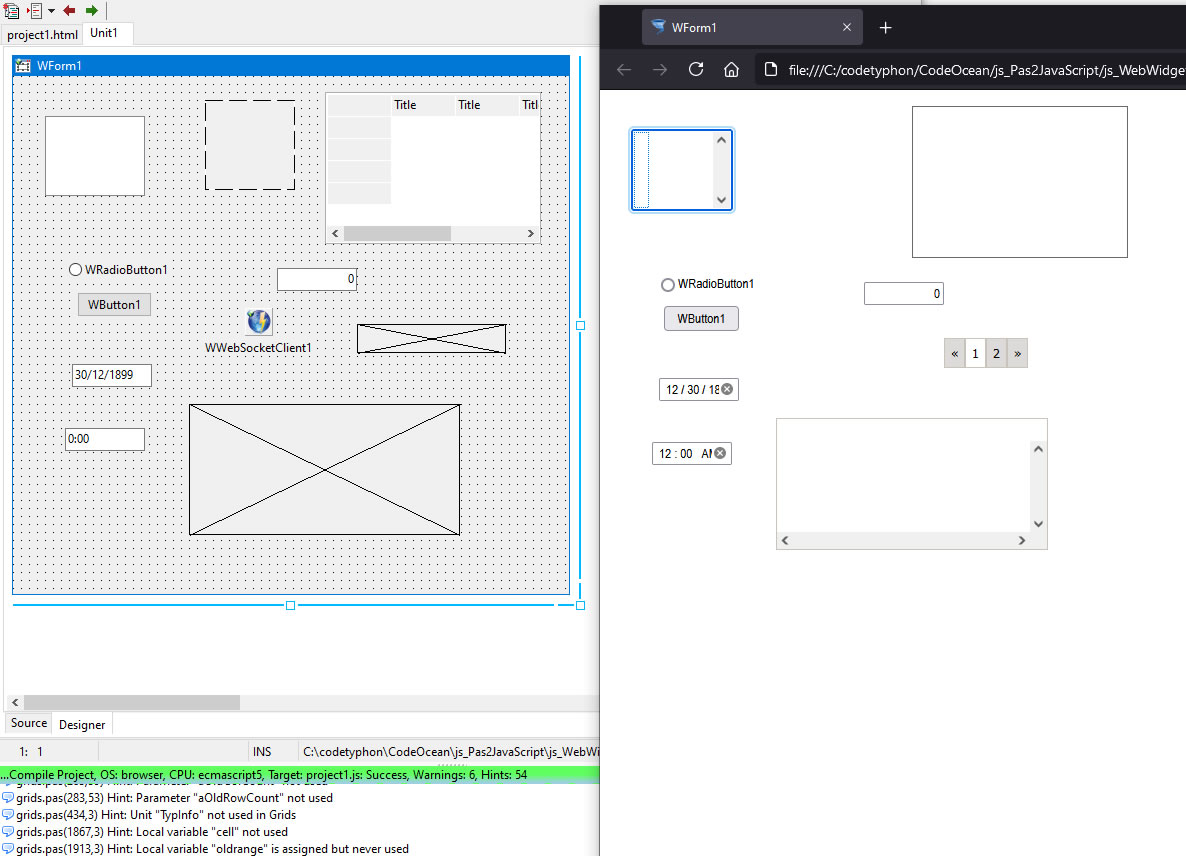Select WRadioButton1 in the browser page
Viewport: 1186px width, 856px height.
point(668,285)
